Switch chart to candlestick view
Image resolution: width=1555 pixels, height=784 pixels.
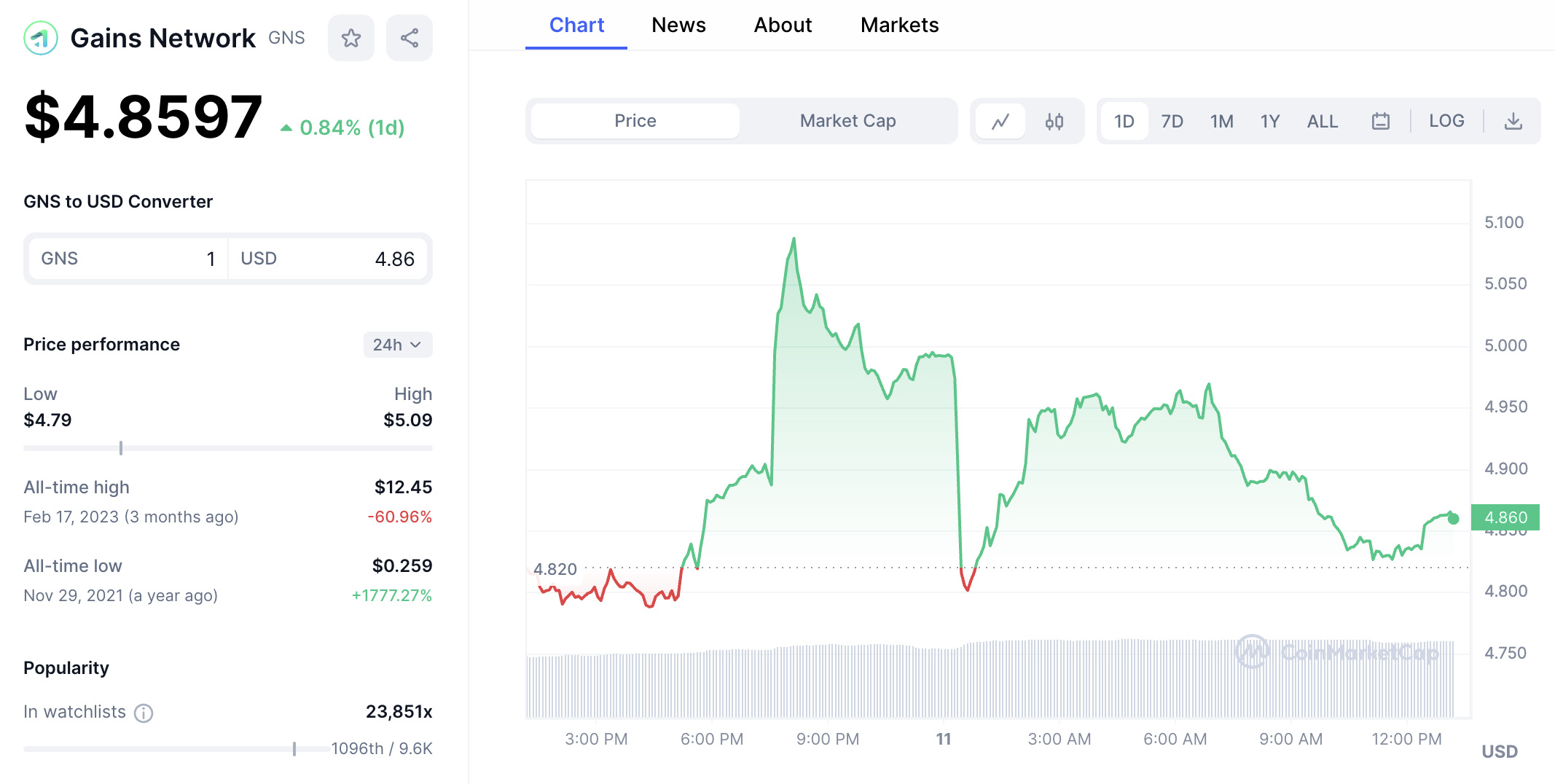click(1054, 121)
